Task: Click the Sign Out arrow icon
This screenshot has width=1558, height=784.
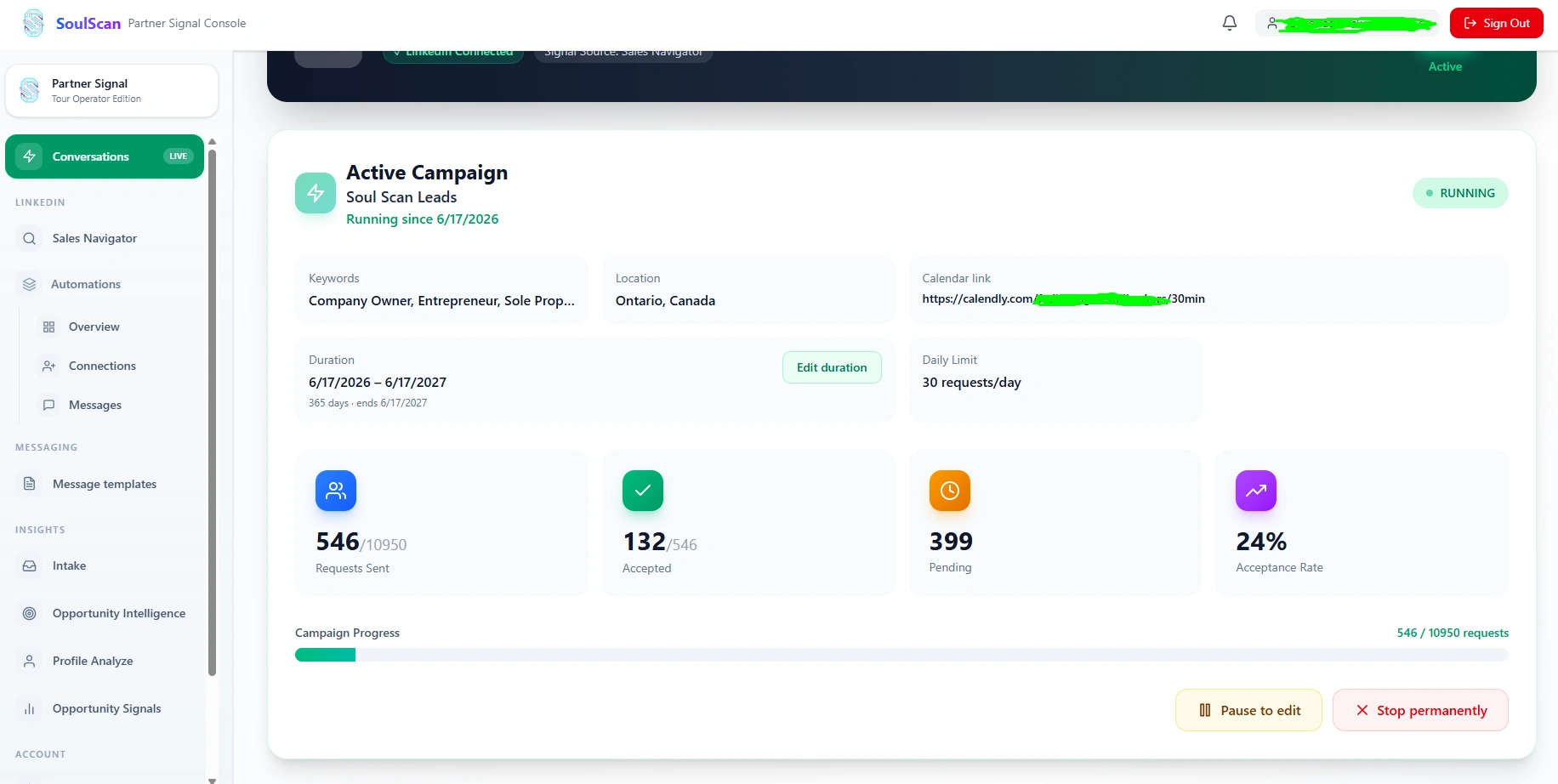Action: click(1470, 23)
